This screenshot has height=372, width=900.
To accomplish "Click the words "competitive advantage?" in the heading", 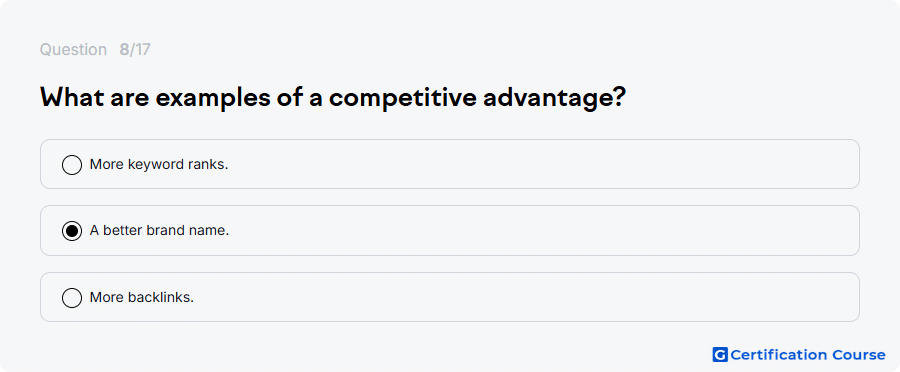I will tap(477, 98).
